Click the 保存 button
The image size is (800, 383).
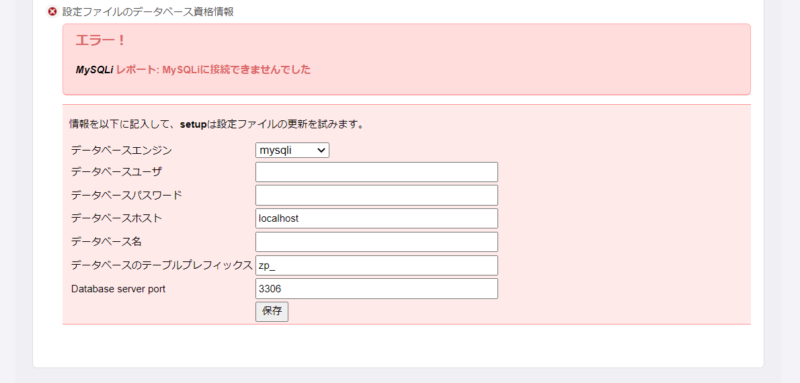point(272,312)
